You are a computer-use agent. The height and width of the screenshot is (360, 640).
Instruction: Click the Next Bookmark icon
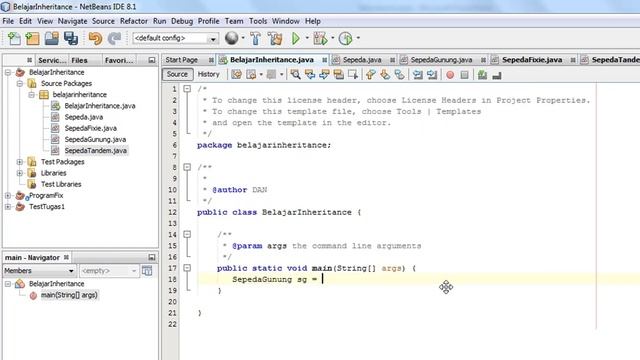(385, 74)
